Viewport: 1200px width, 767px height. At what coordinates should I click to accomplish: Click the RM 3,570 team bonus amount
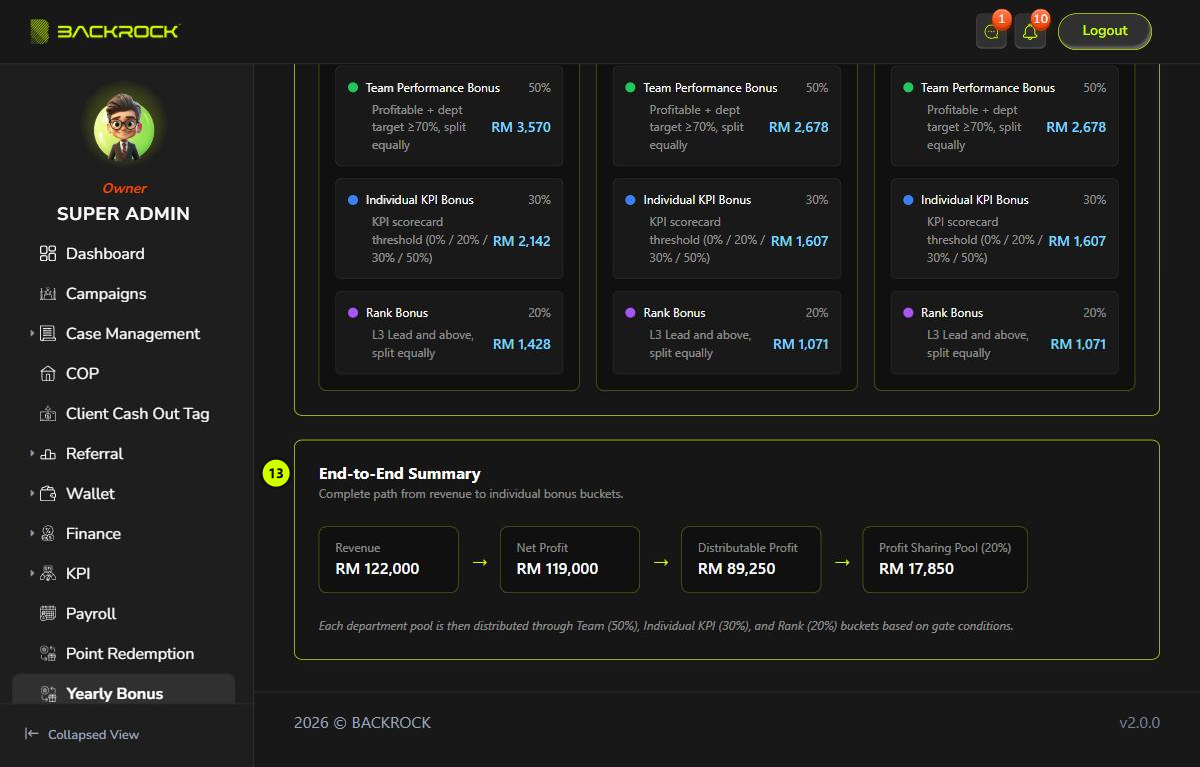click(x=521, y=128)
